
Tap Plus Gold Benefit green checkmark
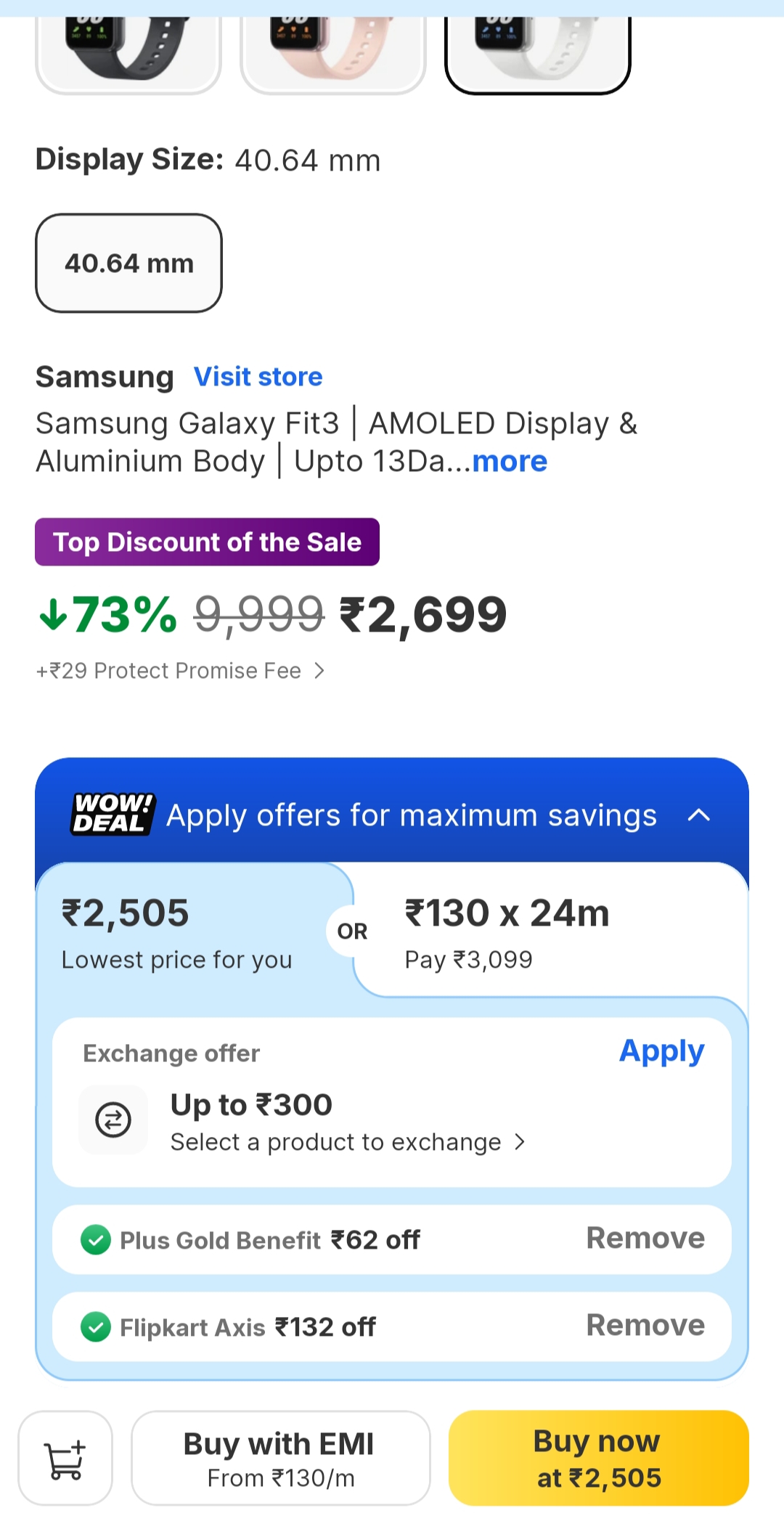click(x=96, y=1240)
